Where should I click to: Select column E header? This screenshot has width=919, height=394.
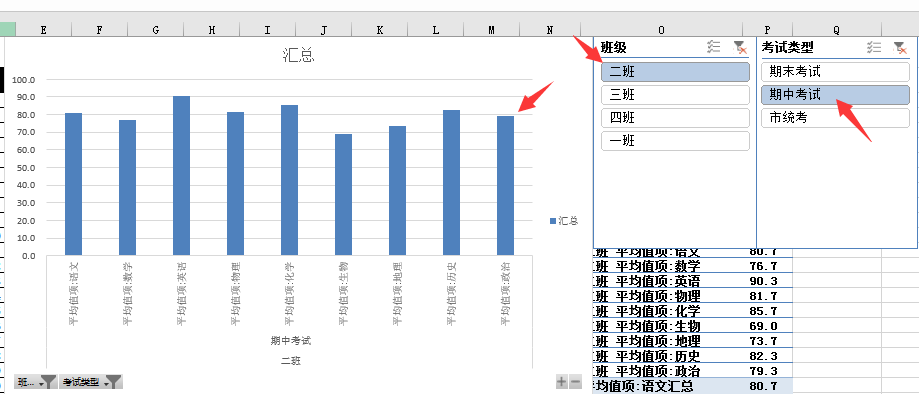pos(44,30)
